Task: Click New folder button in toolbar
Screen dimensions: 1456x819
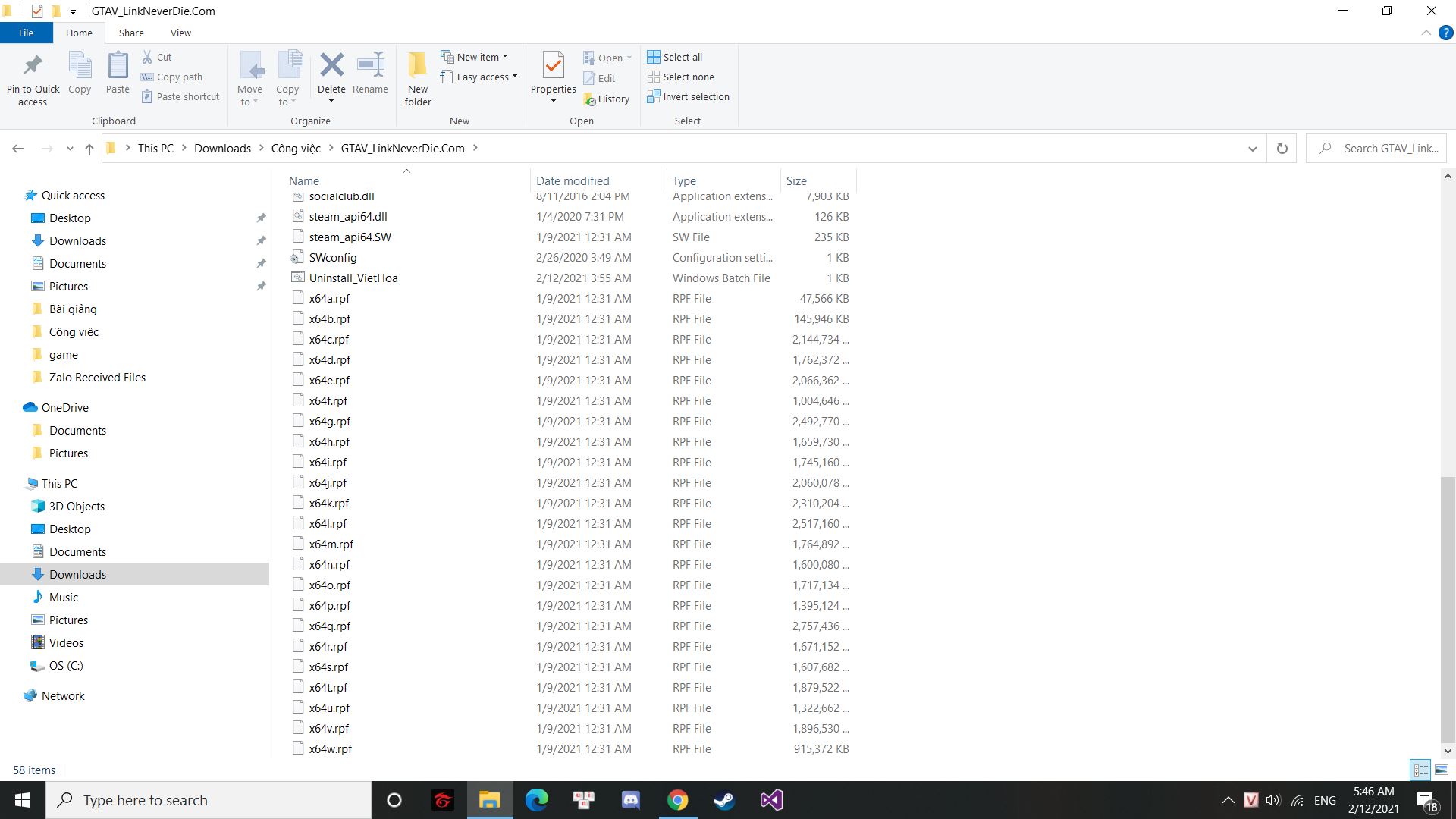Action: click(418, 78)
